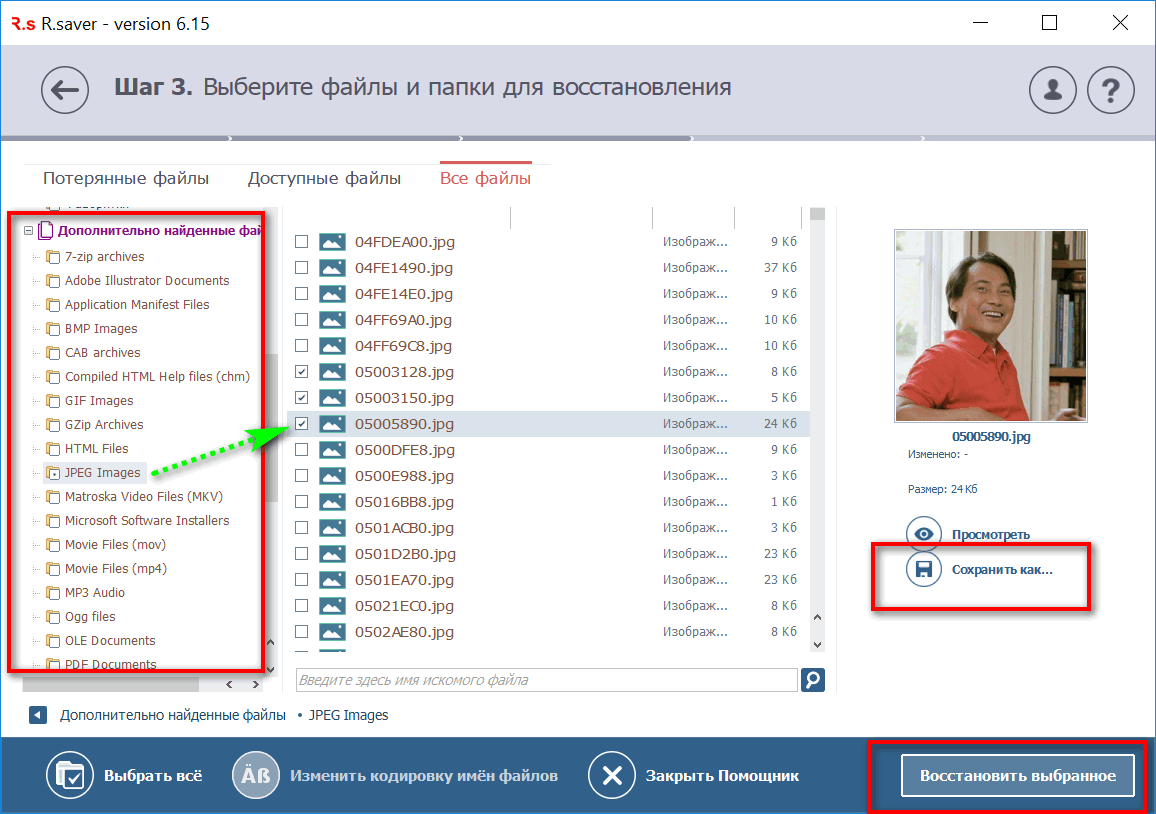Viewport: 1156px width, 814px height.
Task: Click the search magnifier icon
Action: (x=813, y=680)
